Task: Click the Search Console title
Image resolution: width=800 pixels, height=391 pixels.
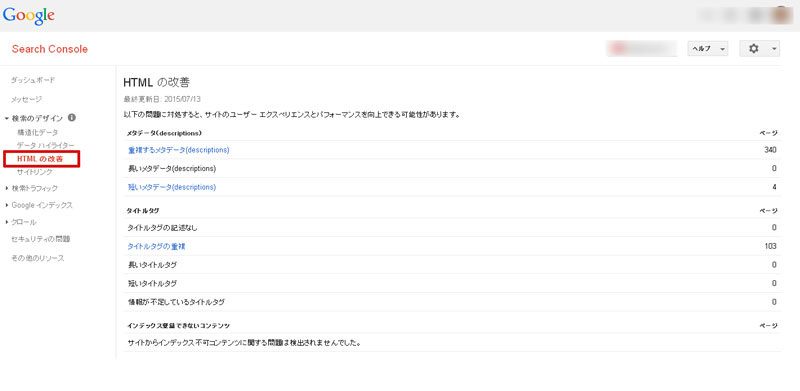Action: tap(49, 49)
